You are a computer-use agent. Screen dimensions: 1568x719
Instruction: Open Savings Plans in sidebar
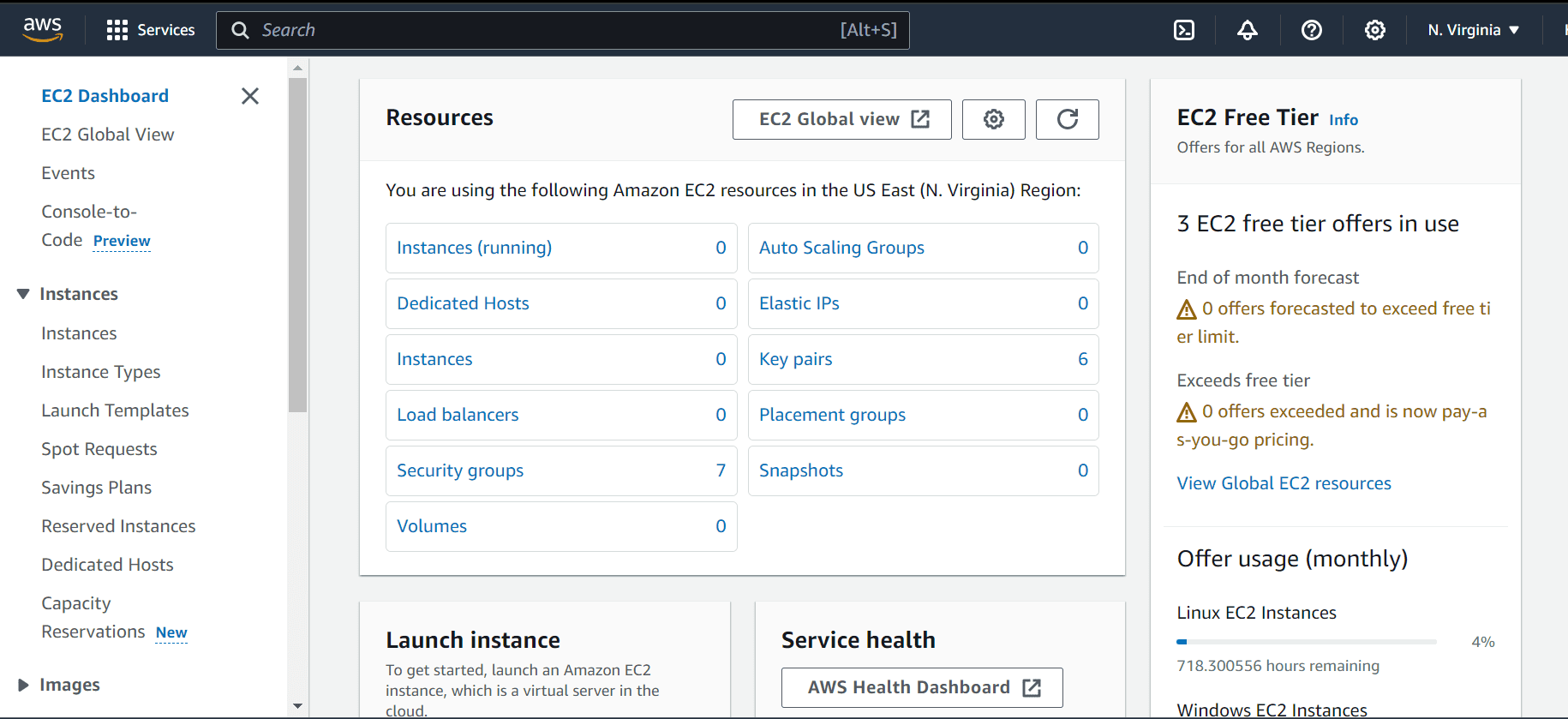tap(97, 488)
